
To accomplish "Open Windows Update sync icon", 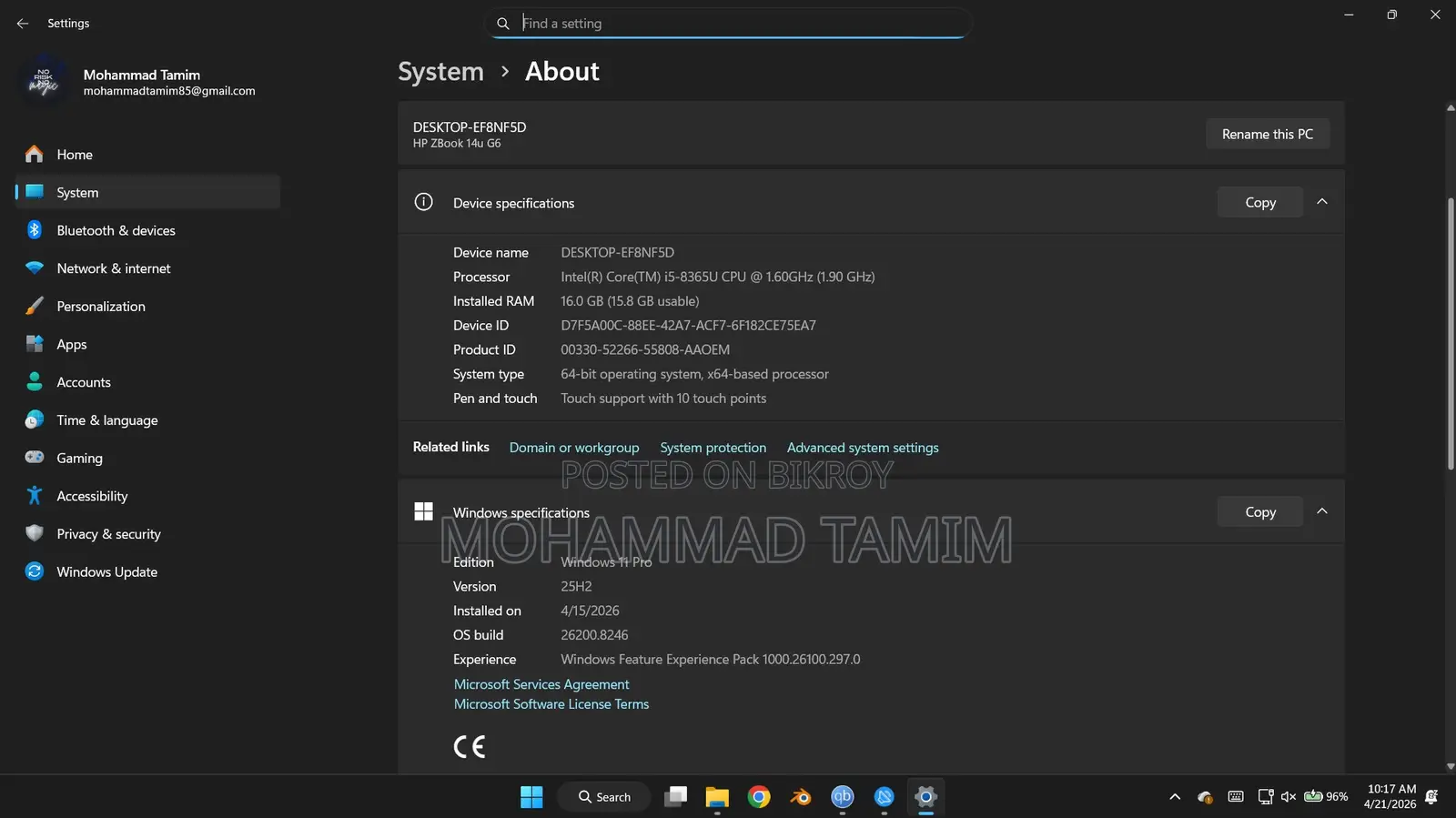I will tap(35, 571).
